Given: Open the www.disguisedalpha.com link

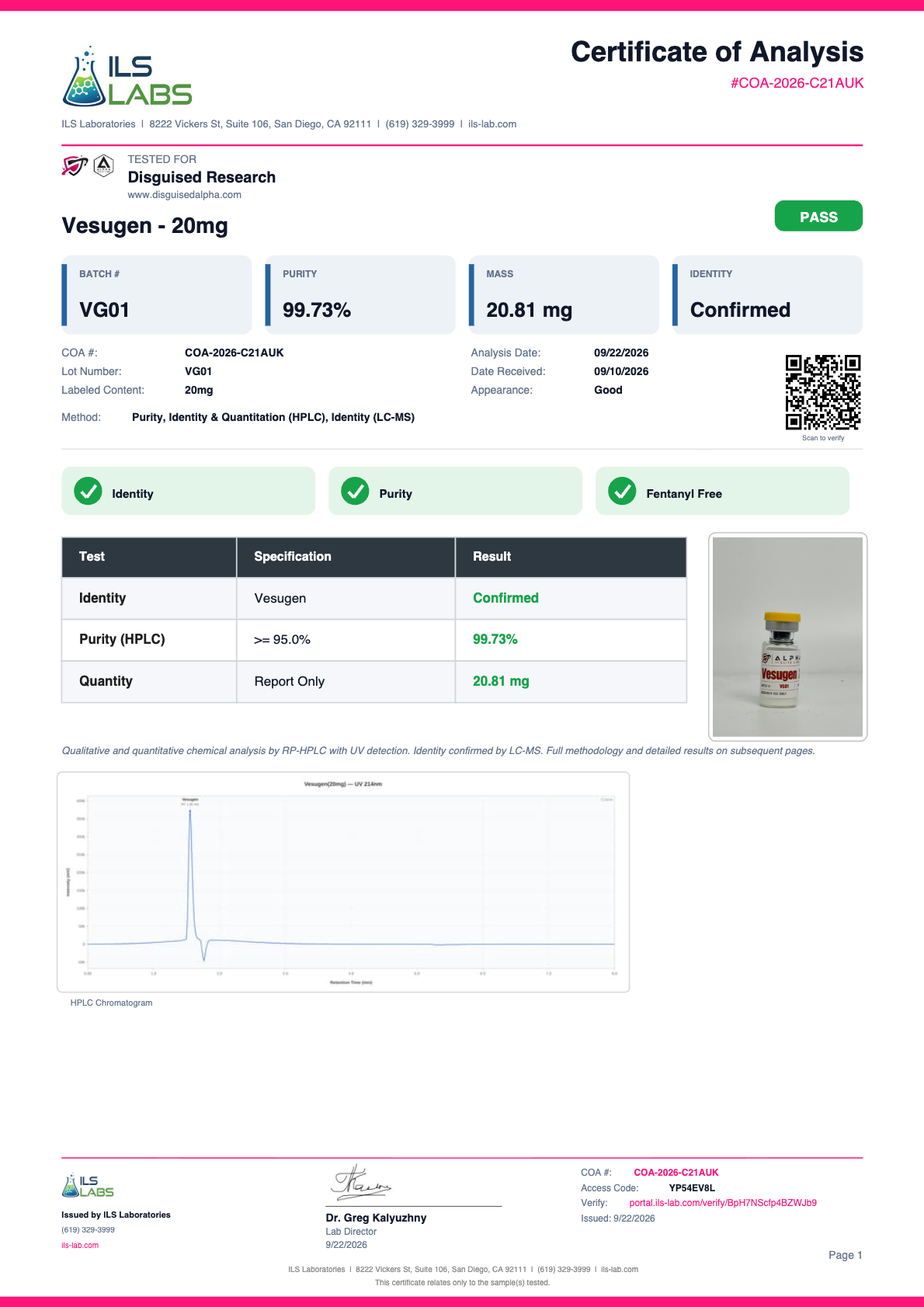Looking at the screenshot, I should [185, 195].
